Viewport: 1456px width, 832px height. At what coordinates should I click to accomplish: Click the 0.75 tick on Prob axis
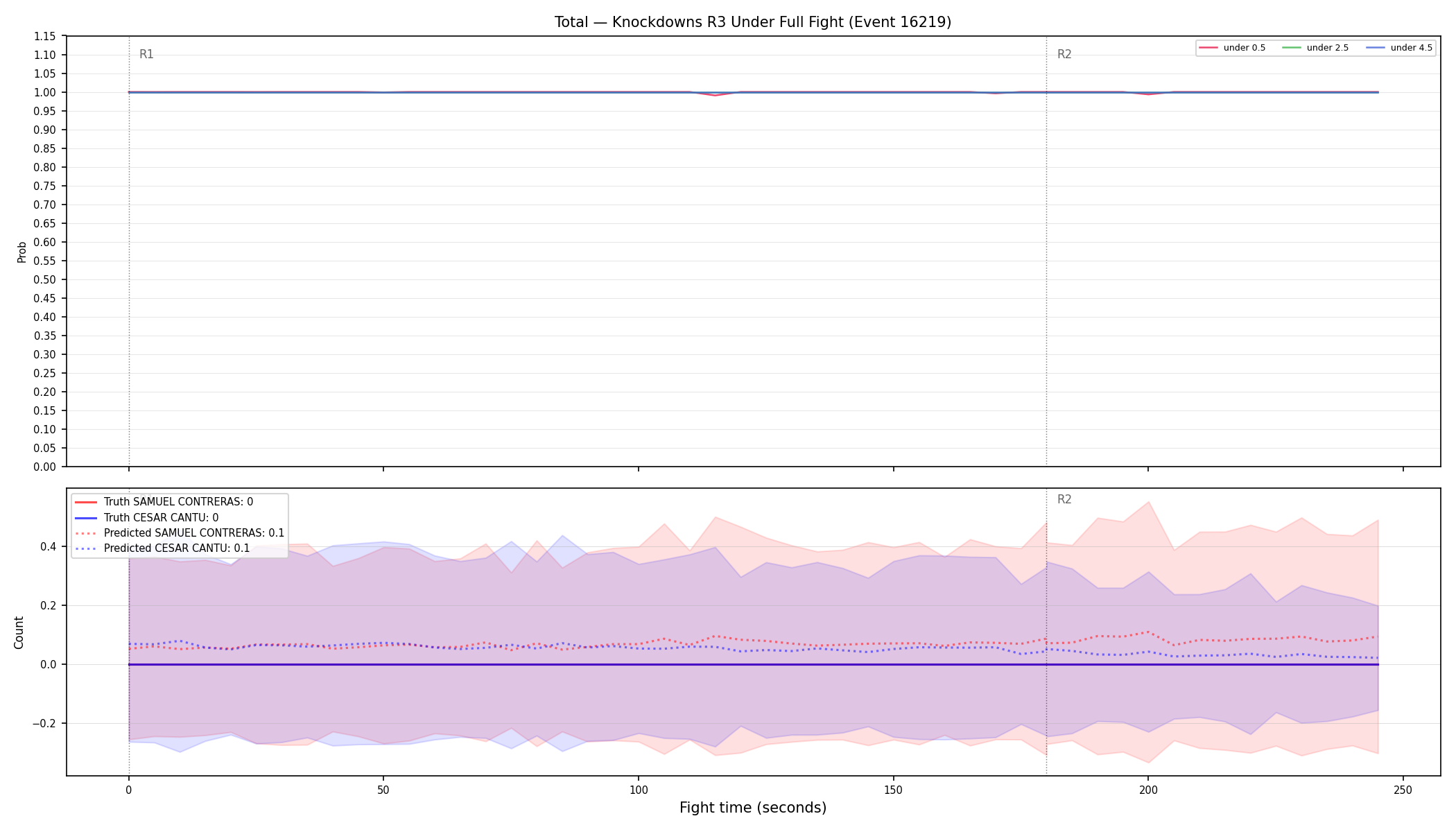click(x=45, y=186)
